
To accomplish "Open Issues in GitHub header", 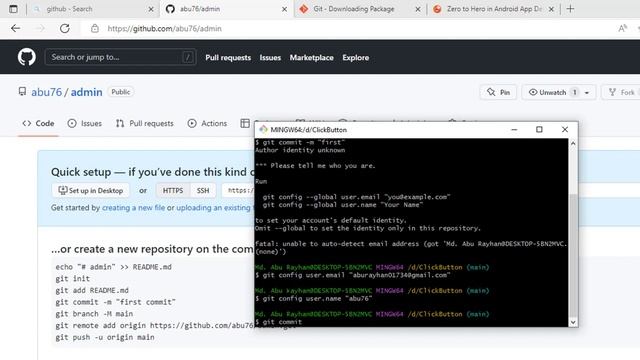I will [x=270, y=58].
